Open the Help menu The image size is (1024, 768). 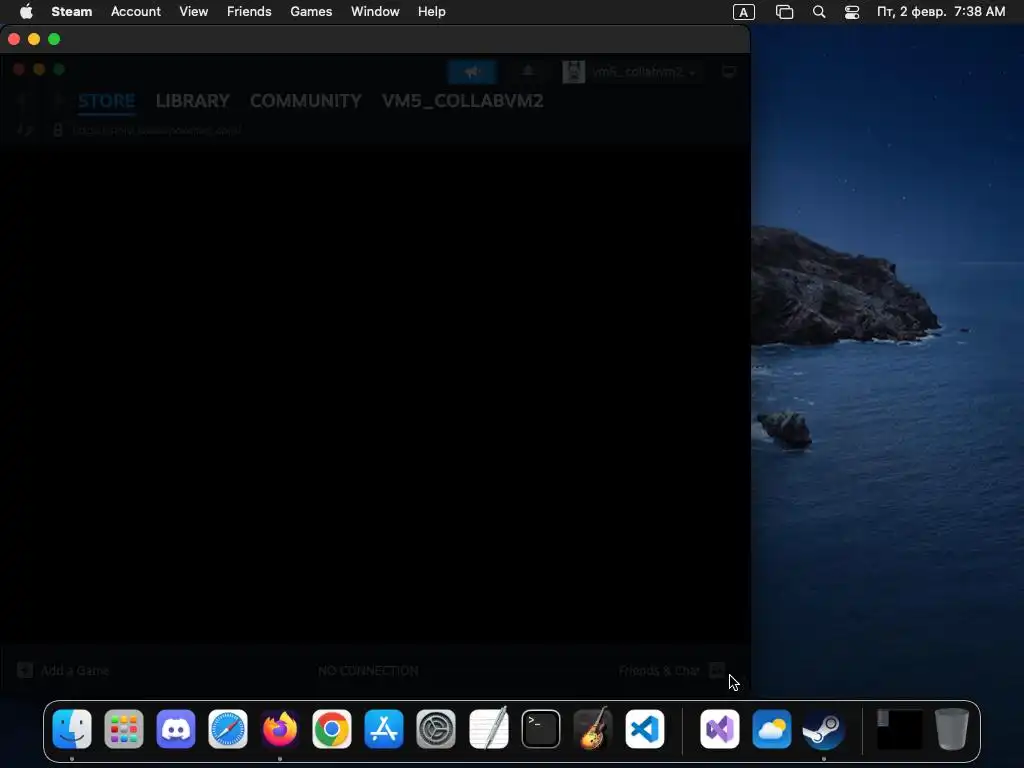pos(431,12)
